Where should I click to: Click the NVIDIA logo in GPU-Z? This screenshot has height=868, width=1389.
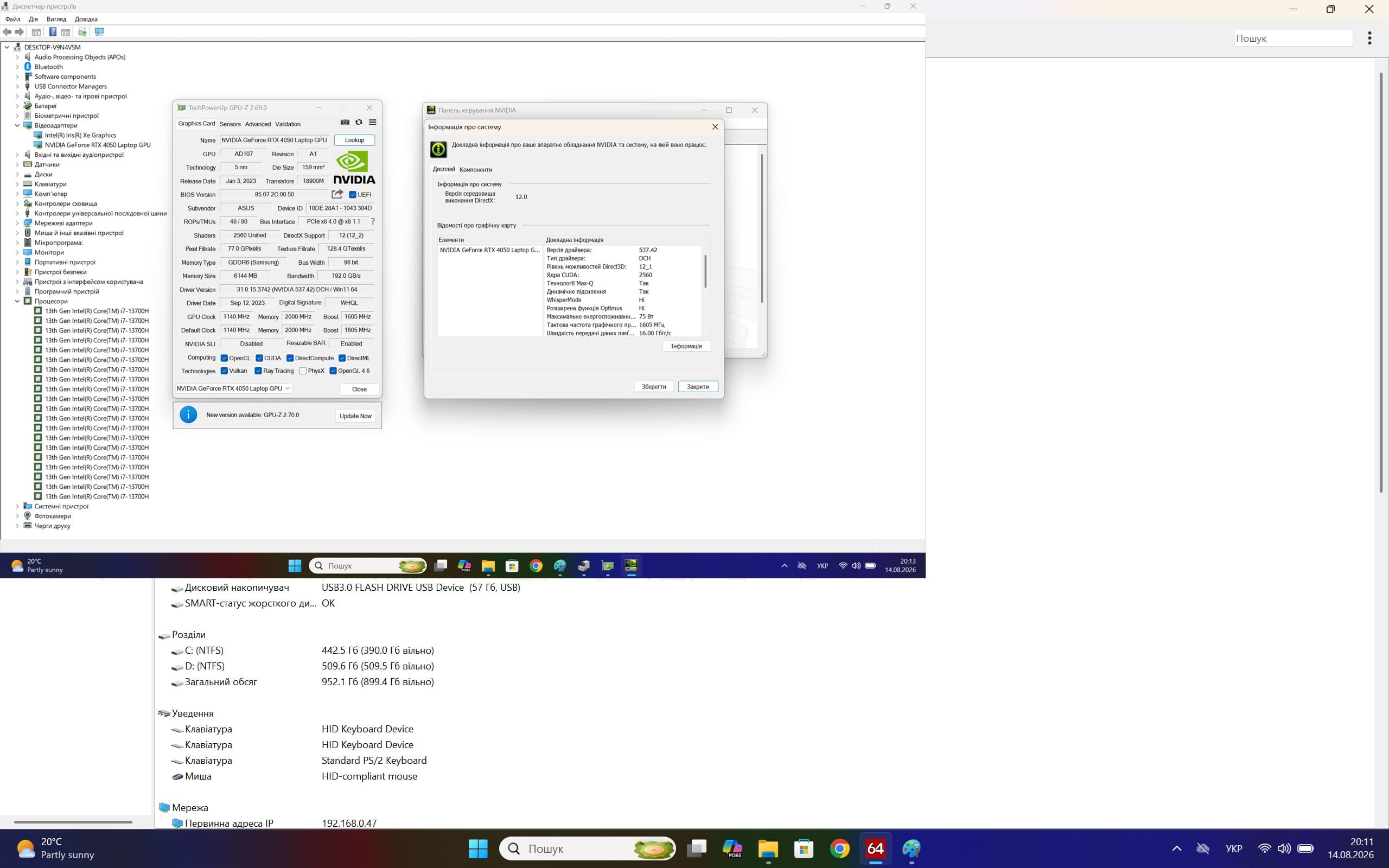pyautogui.click(x=354, y=167)
